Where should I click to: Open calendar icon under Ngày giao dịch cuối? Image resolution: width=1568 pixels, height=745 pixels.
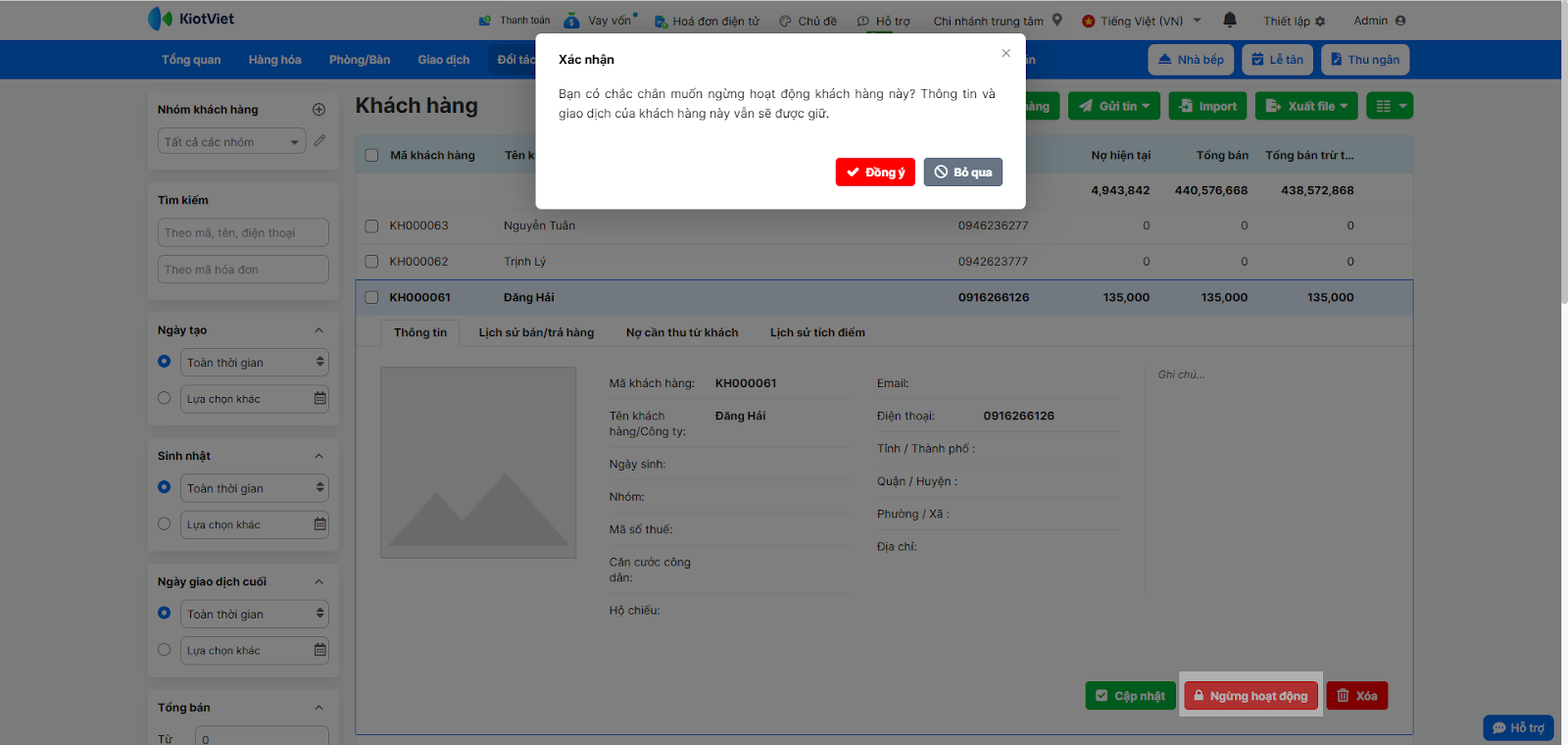pos(319,649)
